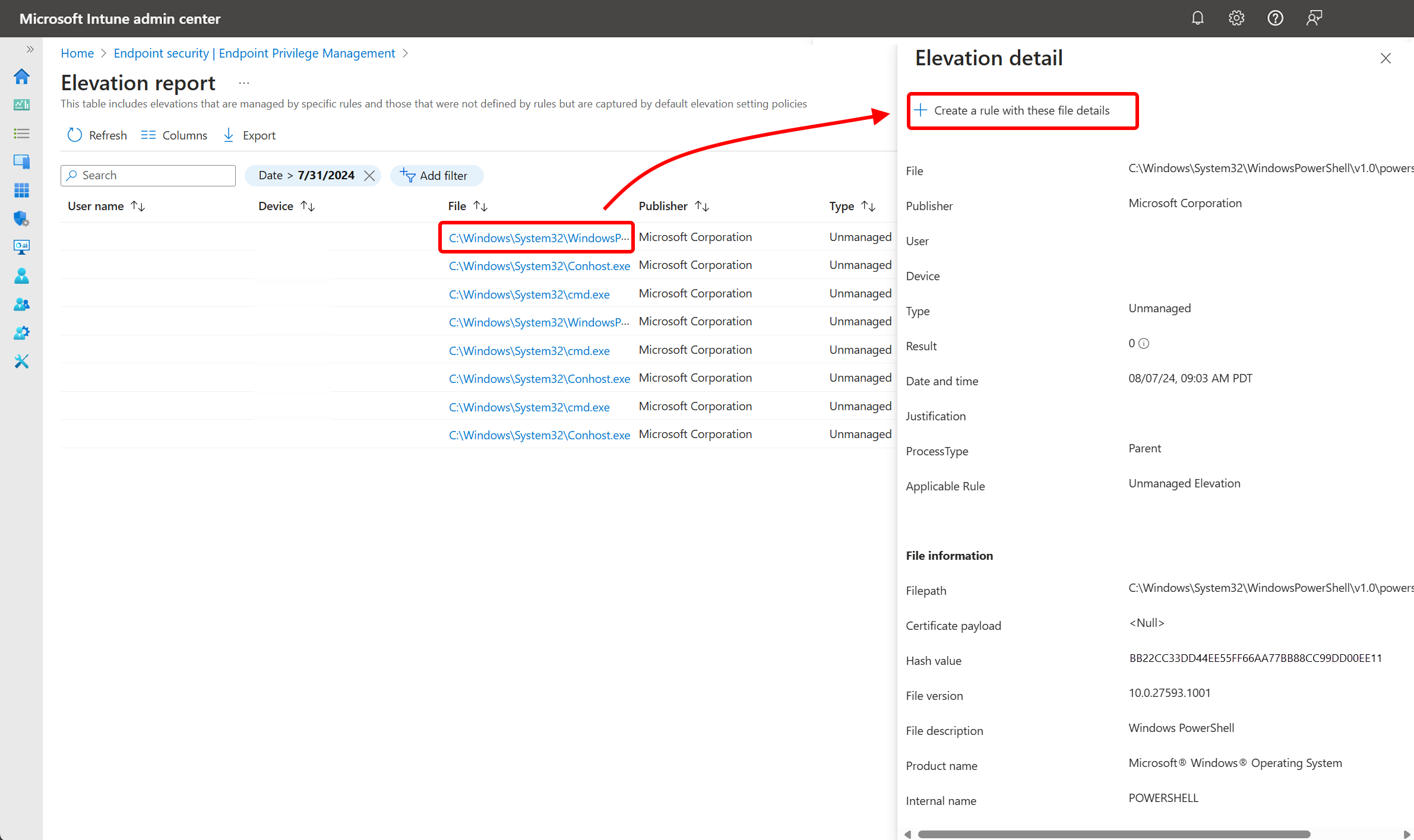Open the Elevation report overflow menu
This screenshot has height=840, width=1414.
pos(243,83)
